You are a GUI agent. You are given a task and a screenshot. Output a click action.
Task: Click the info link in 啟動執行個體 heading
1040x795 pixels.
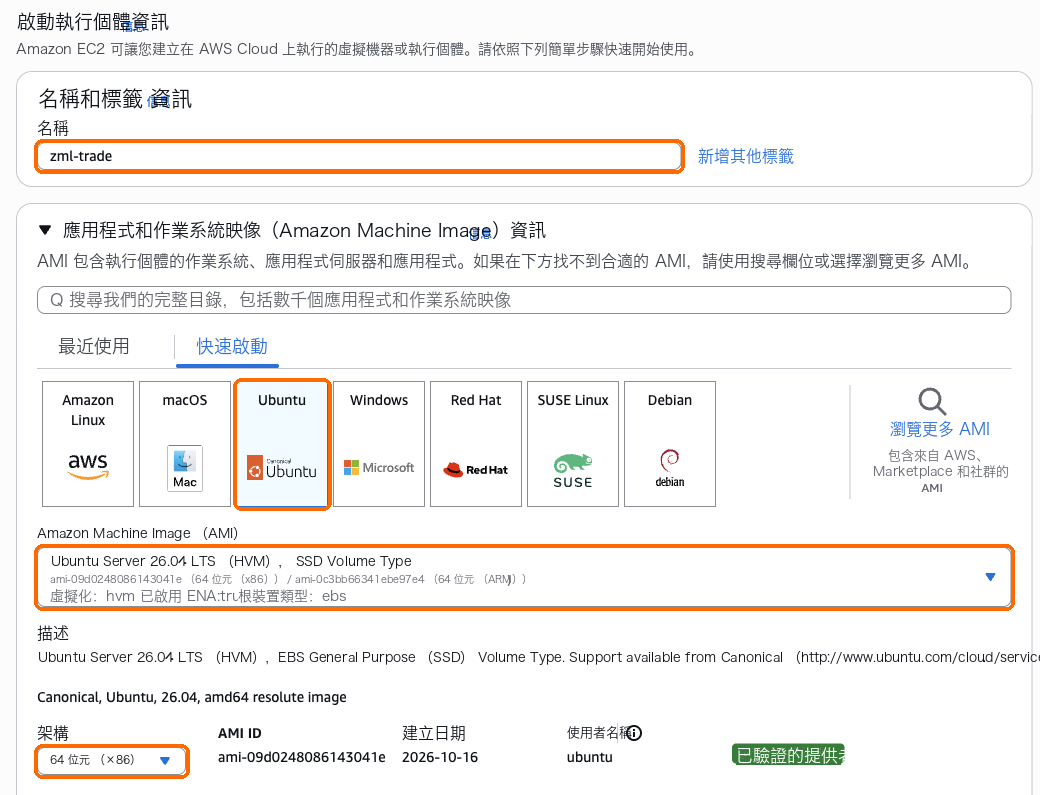point(133,26)
